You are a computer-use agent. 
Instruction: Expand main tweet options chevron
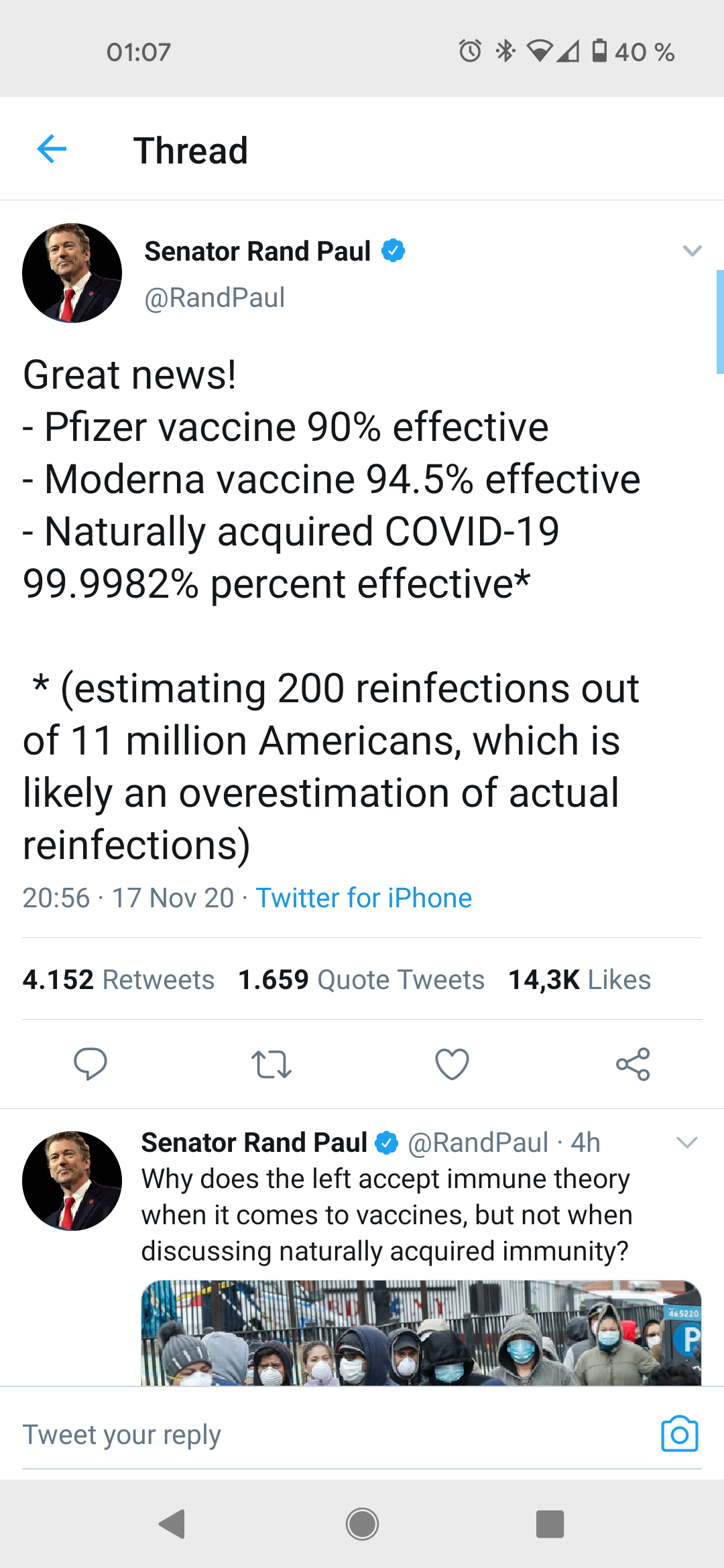click(x=692, y=251)
